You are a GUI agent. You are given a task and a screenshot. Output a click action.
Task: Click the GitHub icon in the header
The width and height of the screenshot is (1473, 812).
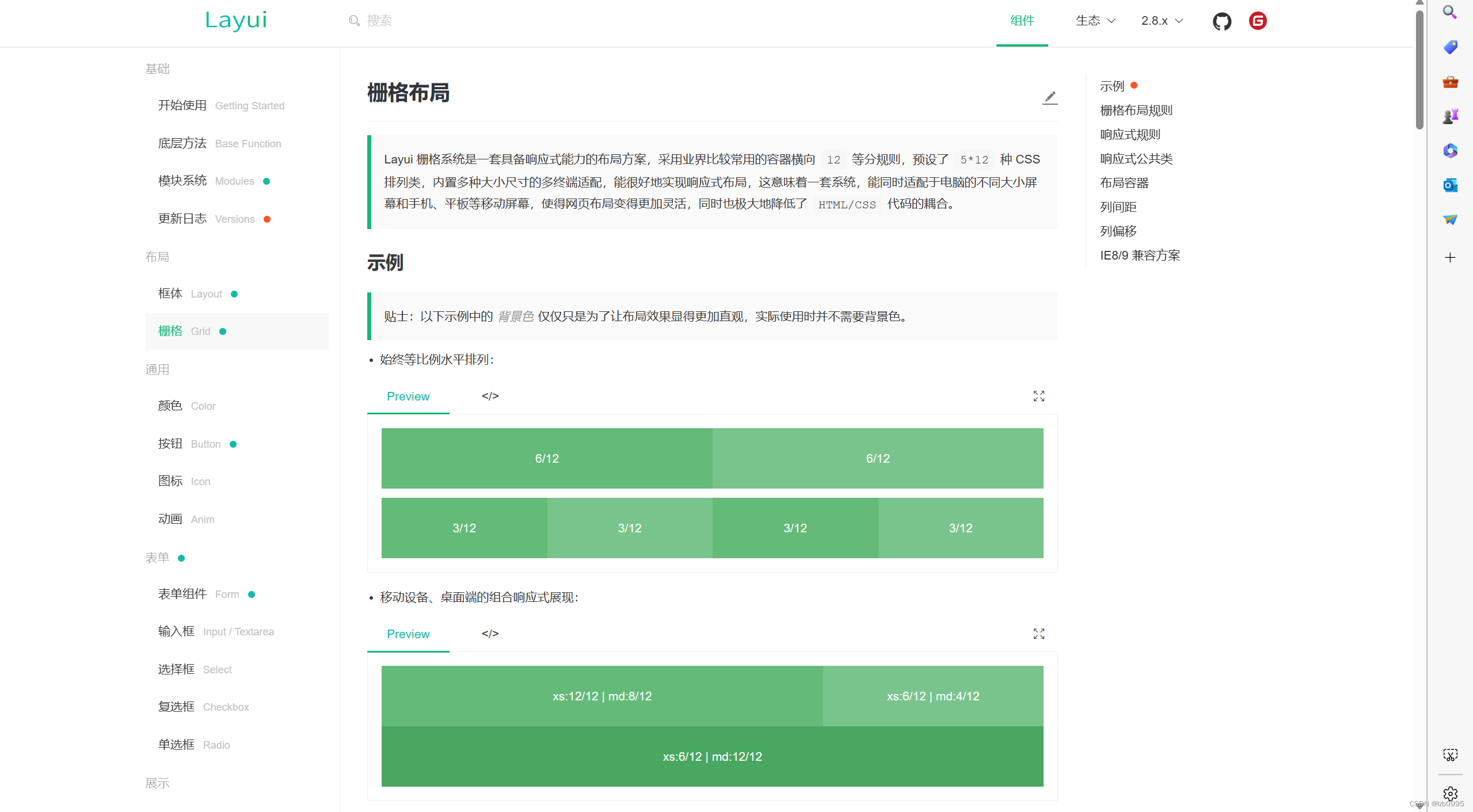[1222, 21]
